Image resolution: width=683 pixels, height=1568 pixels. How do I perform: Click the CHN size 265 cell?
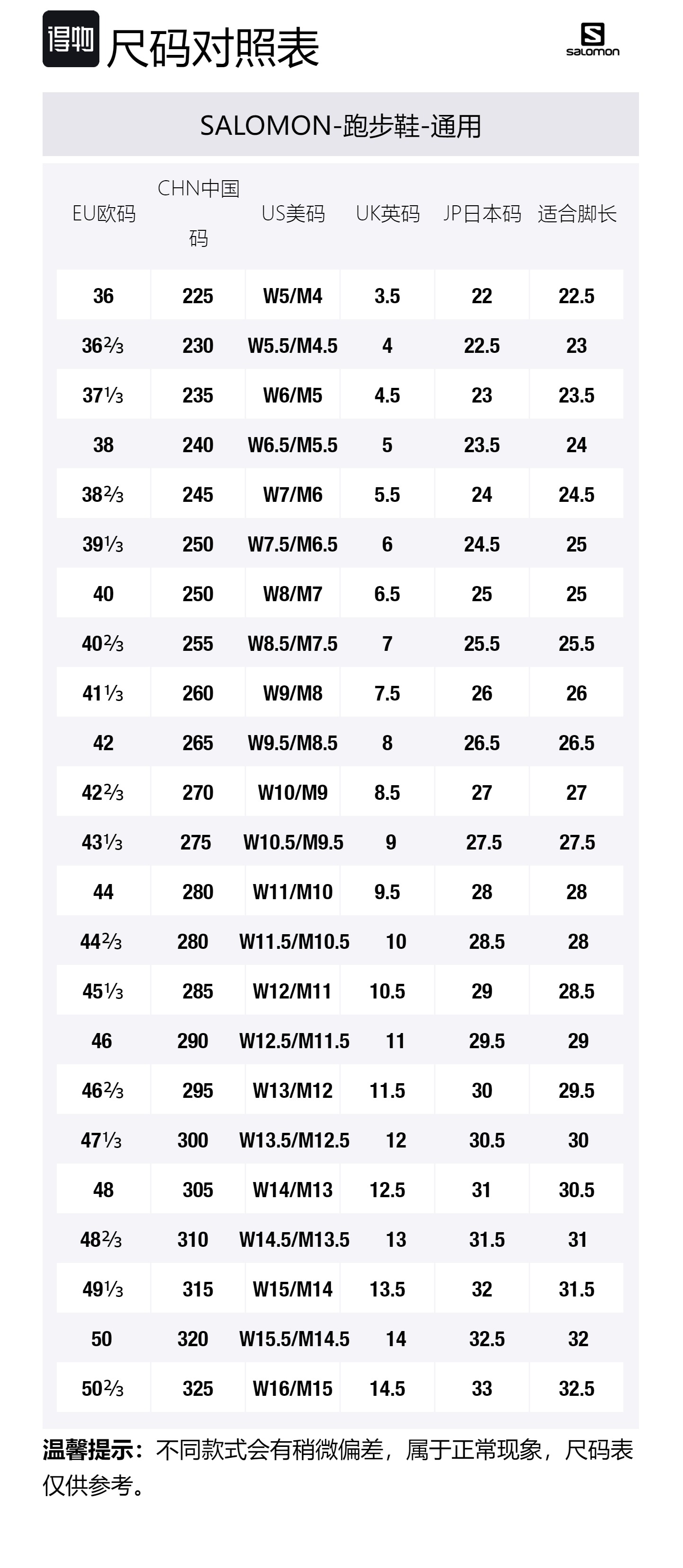(x=198, y=743)
